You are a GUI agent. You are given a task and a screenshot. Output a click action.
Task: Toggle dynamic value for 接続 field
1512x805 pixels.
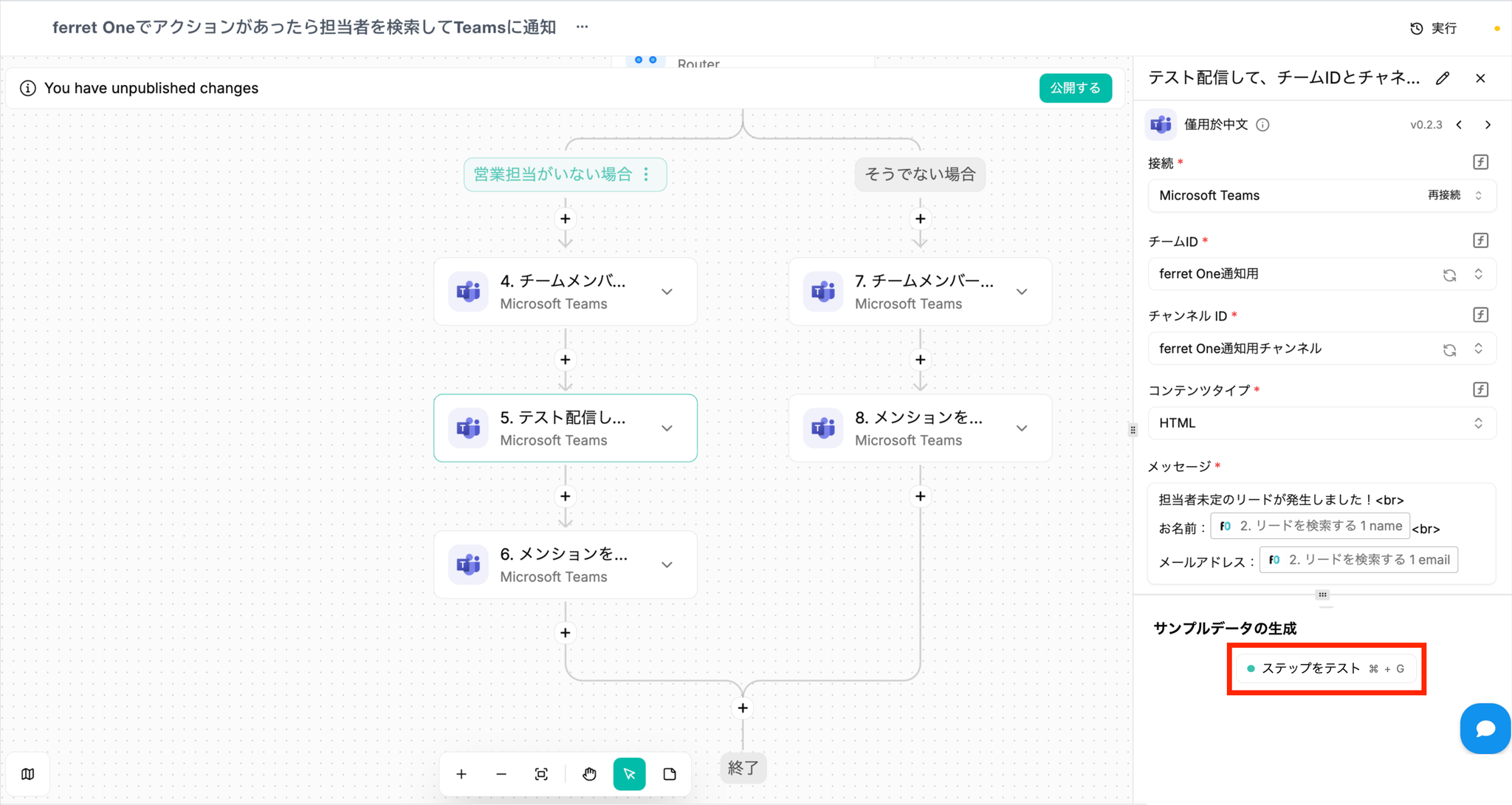1480,162
